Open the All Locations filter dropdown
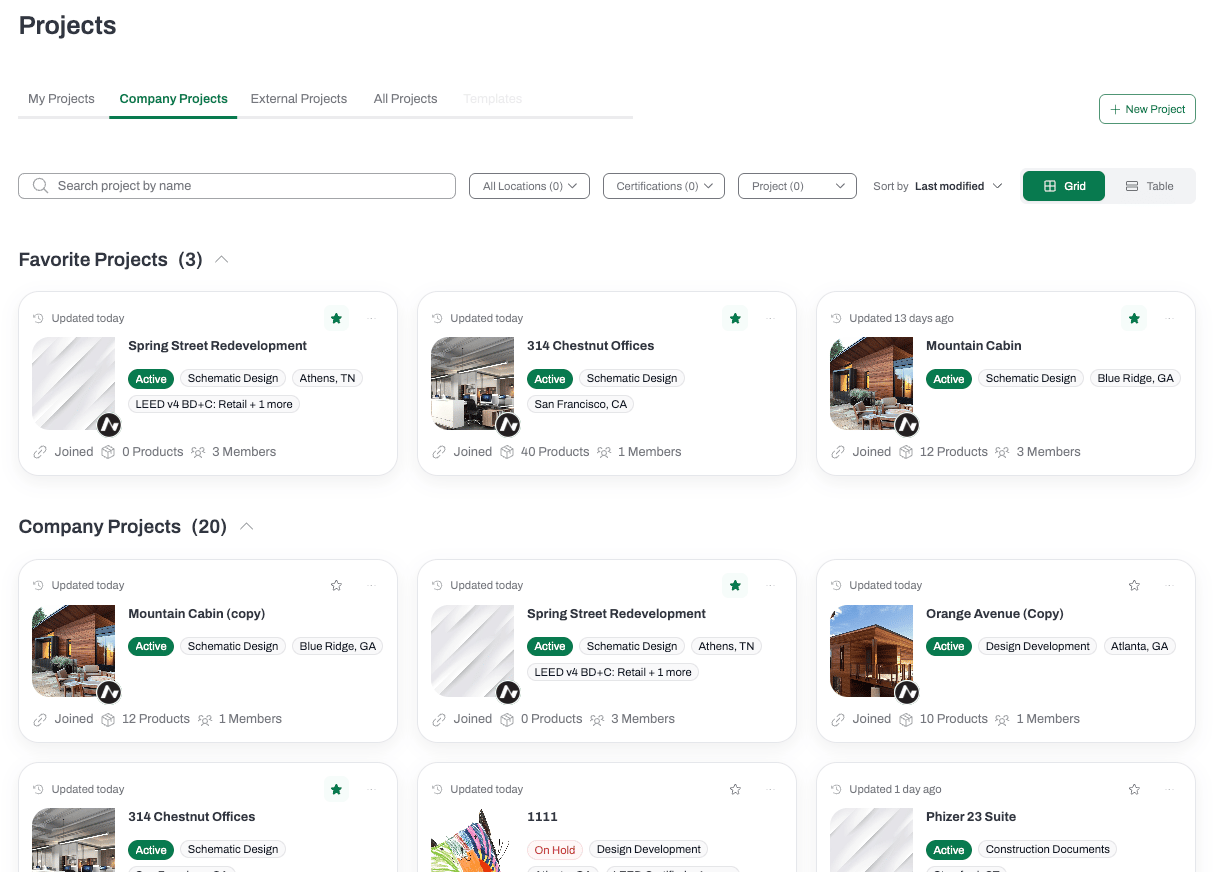 pyautogui.click(x=529, y=186)
